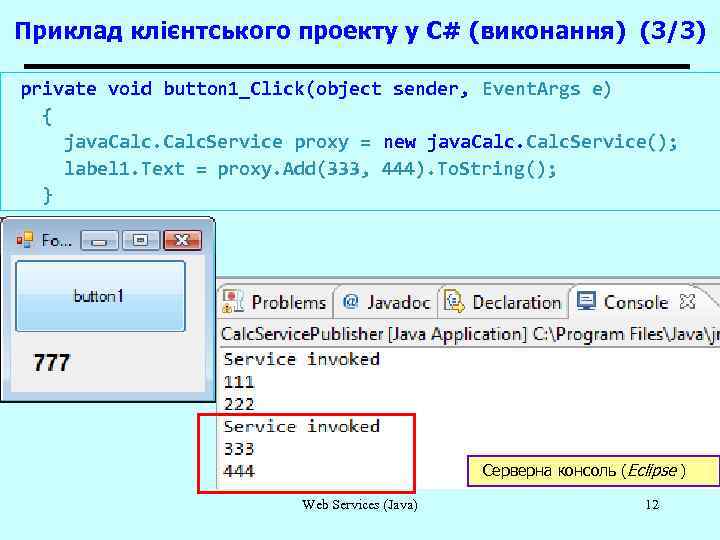Click the 222 console output line
The image size is (720, 540).
pos(239,405)
